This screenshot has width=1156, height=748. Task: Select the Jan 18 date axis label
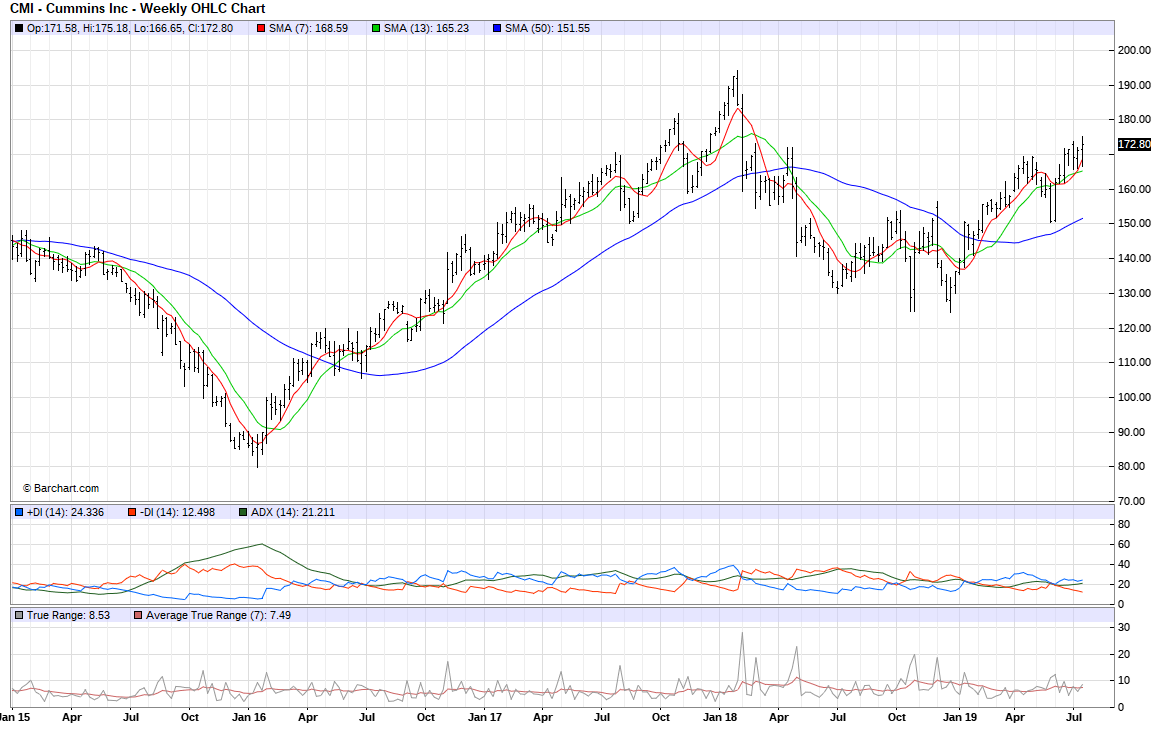click(720, 717)
